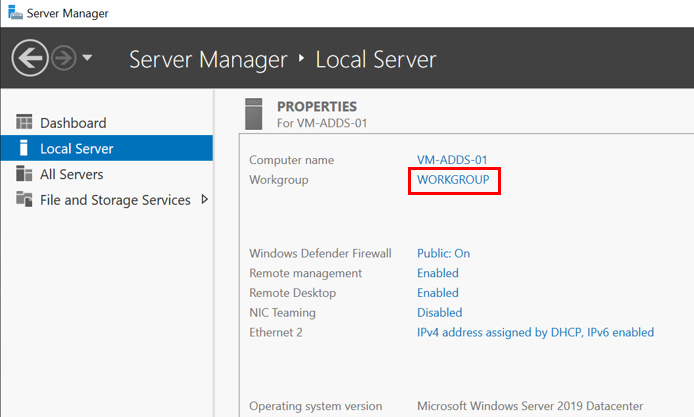694x417 pixels.
Task: Expand File and Storage Services arrow
Action: [x=204, y=199]
